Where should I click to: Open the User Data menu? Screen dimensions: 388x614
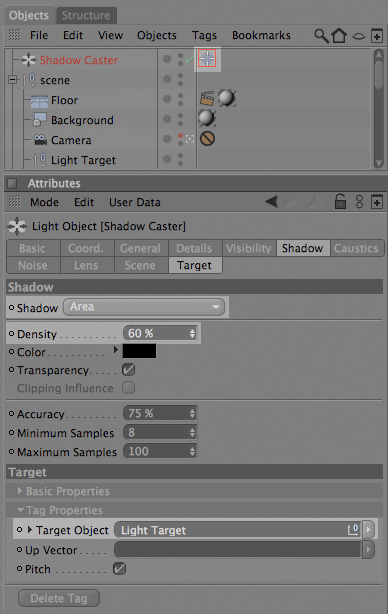pos(135,202)
